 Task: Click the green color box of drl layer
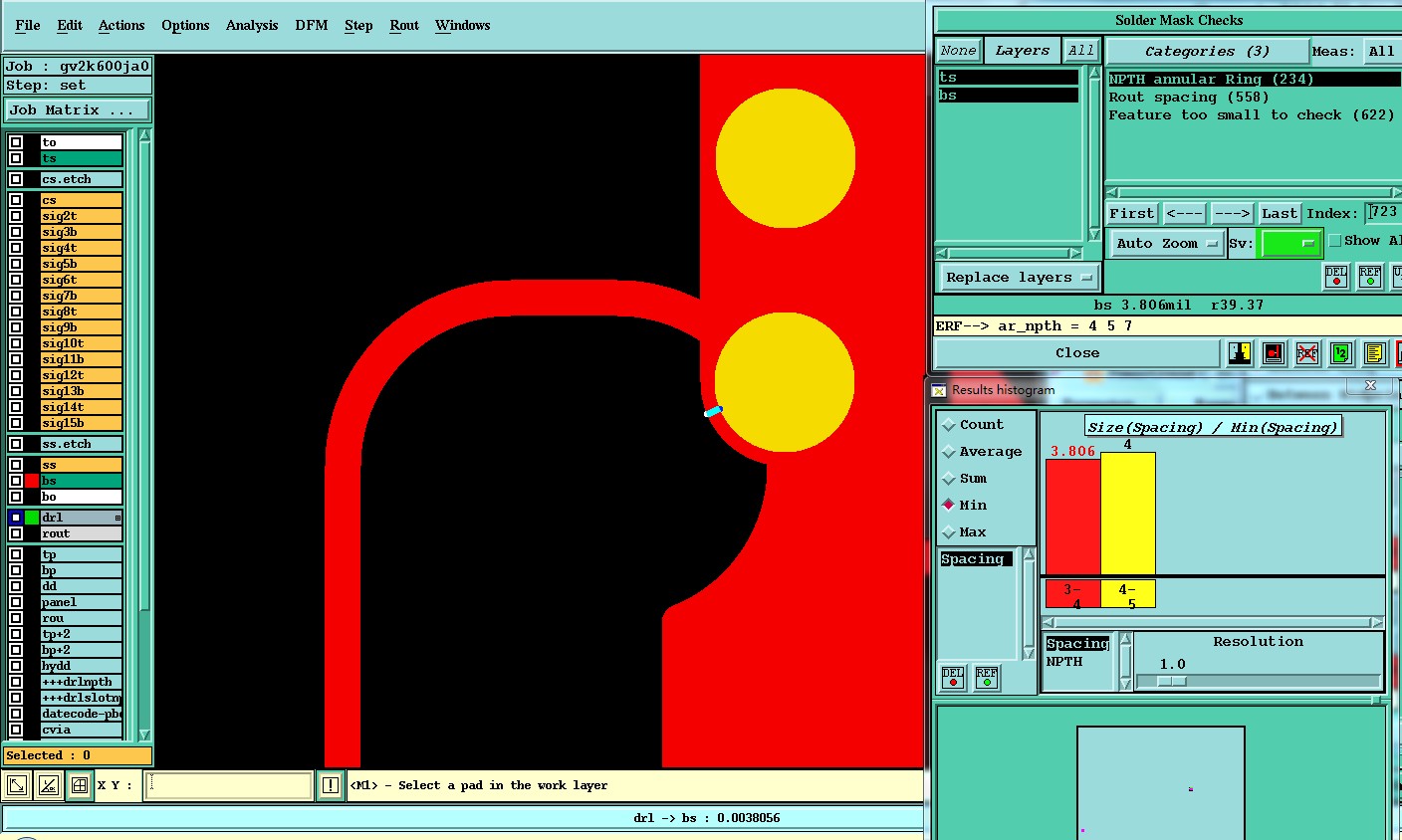pyautogui.click(x=32, y=518)
